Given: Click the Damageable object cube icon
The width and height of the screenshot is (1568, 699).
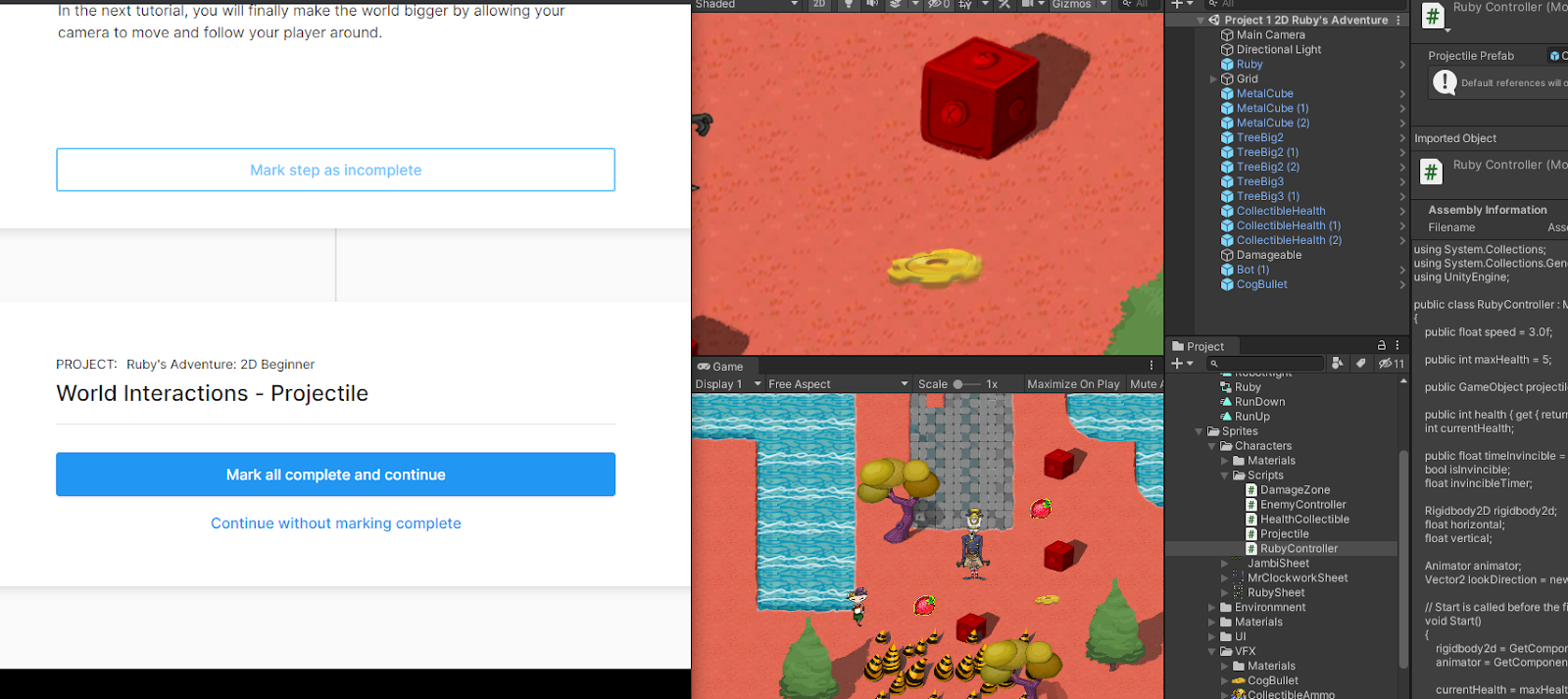Looking at the screenshot, I should tap(1227, 255).
